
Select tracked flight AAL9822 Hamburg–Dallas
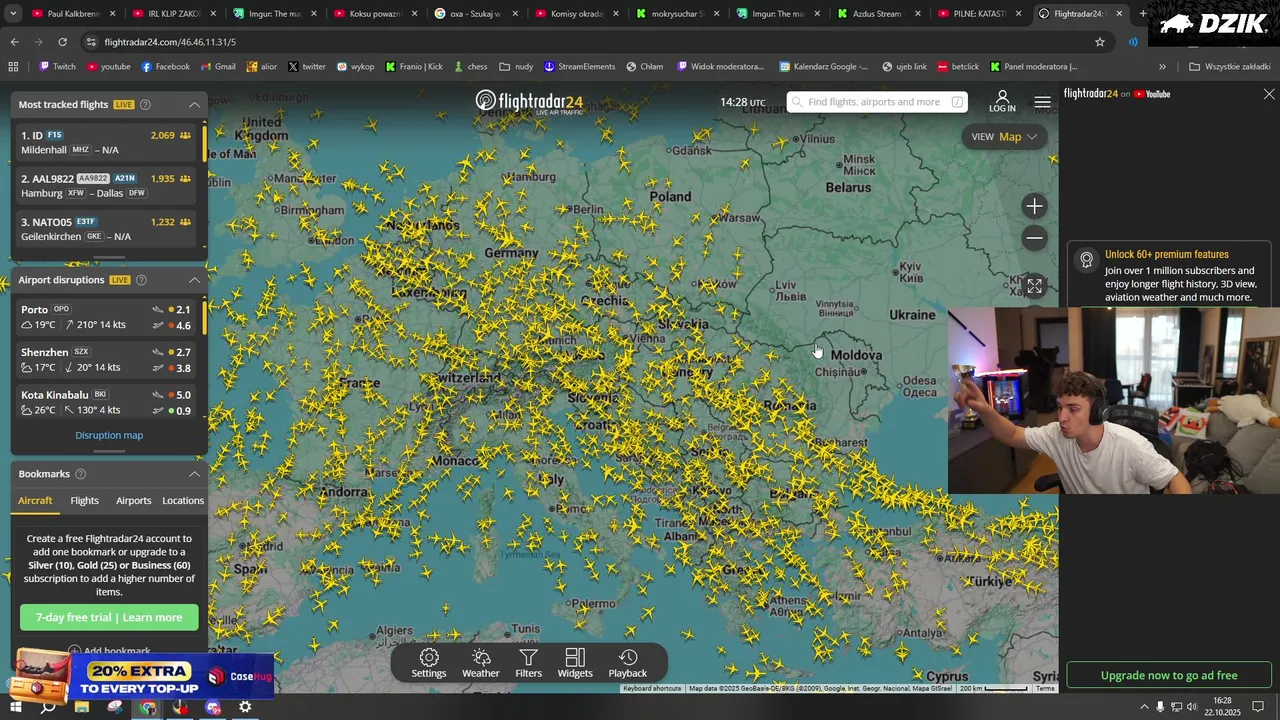pos(107,185)
